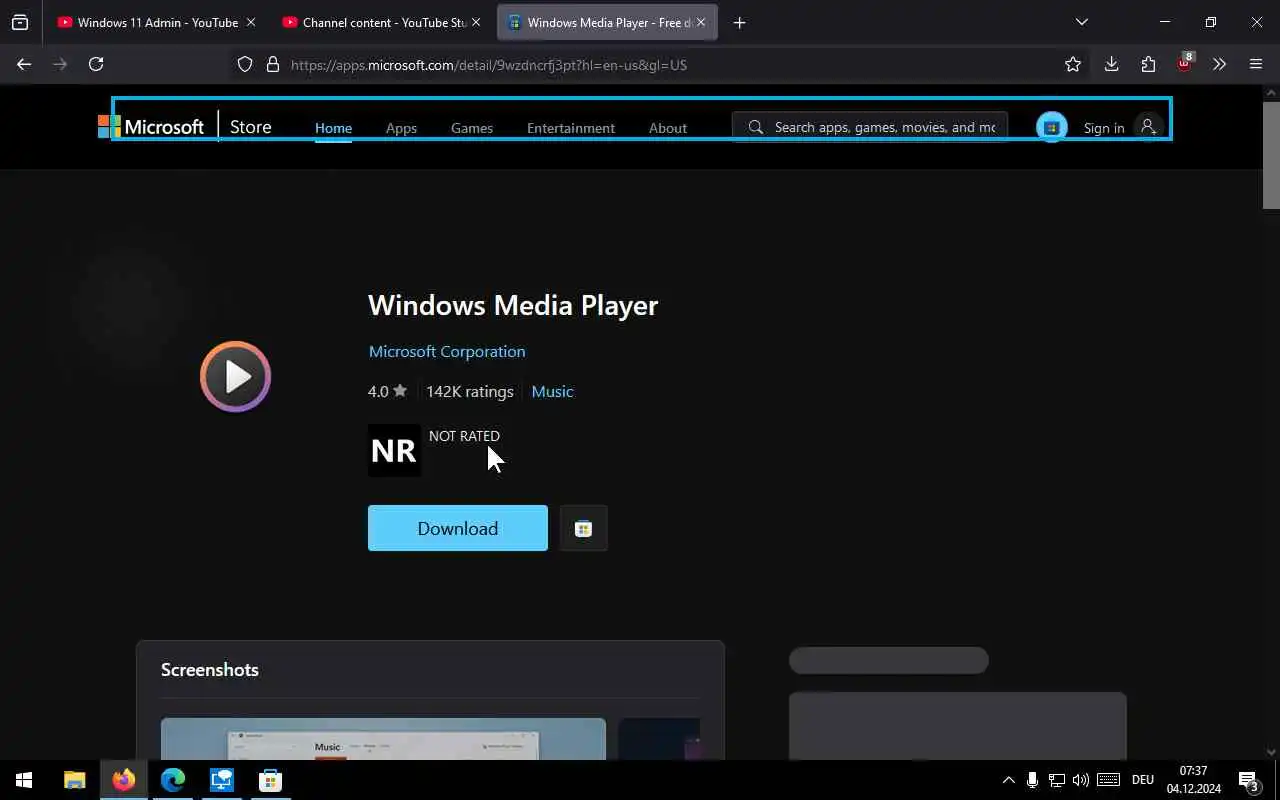Click the search apps, games, movies field
The image size is (1280, 800).
[870, 127]
